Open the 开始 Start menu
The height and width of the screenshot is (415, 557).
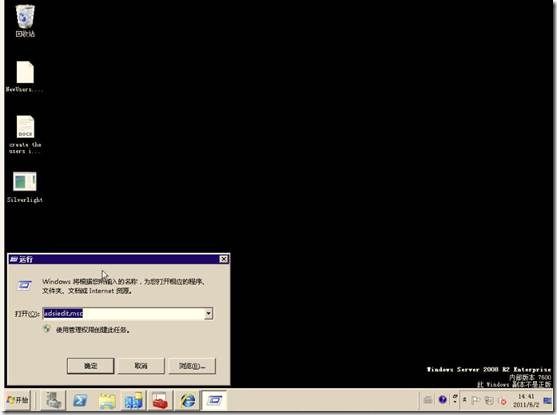pos(18,400)
